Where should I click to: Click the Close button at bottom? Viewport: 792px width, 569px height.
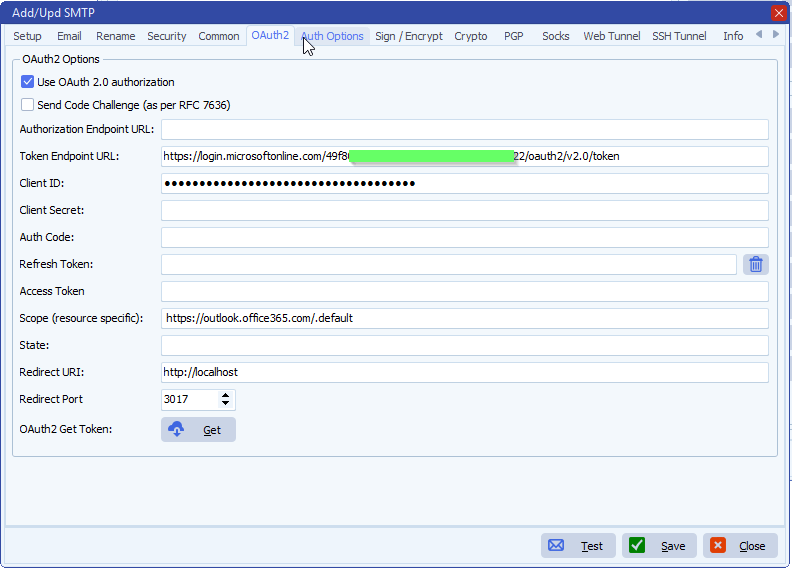pos(740,546)
